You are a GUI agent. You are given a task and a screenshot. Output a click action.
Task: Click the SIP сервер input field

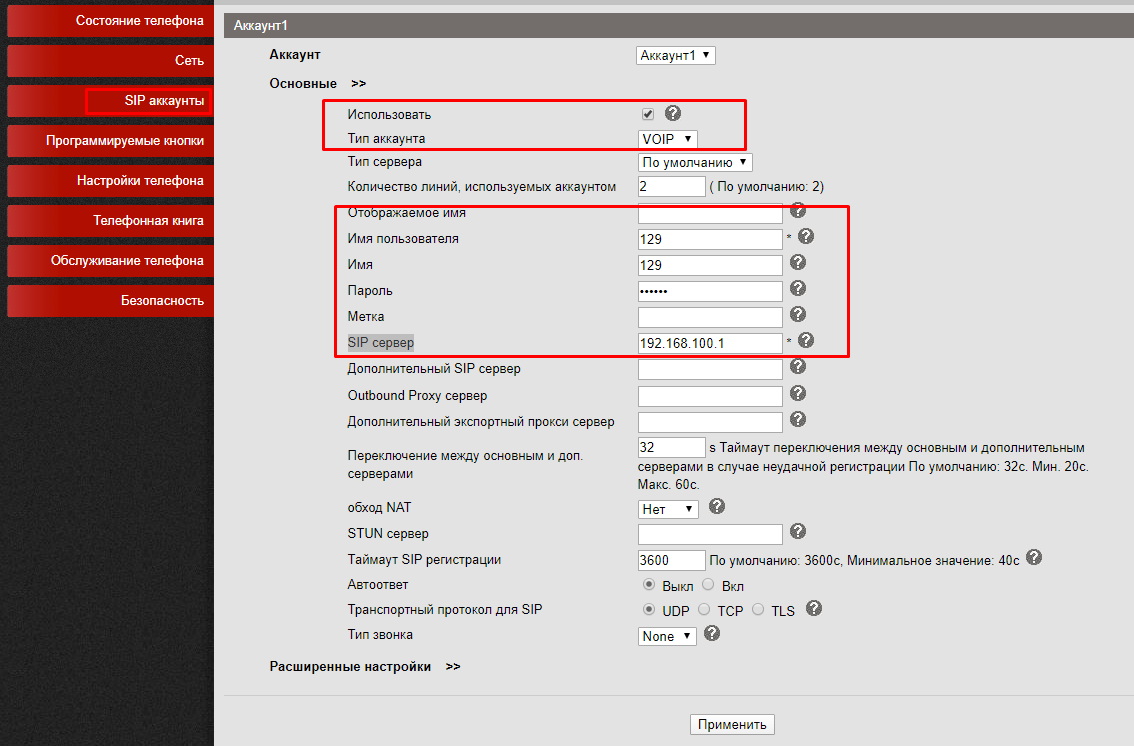710,343
